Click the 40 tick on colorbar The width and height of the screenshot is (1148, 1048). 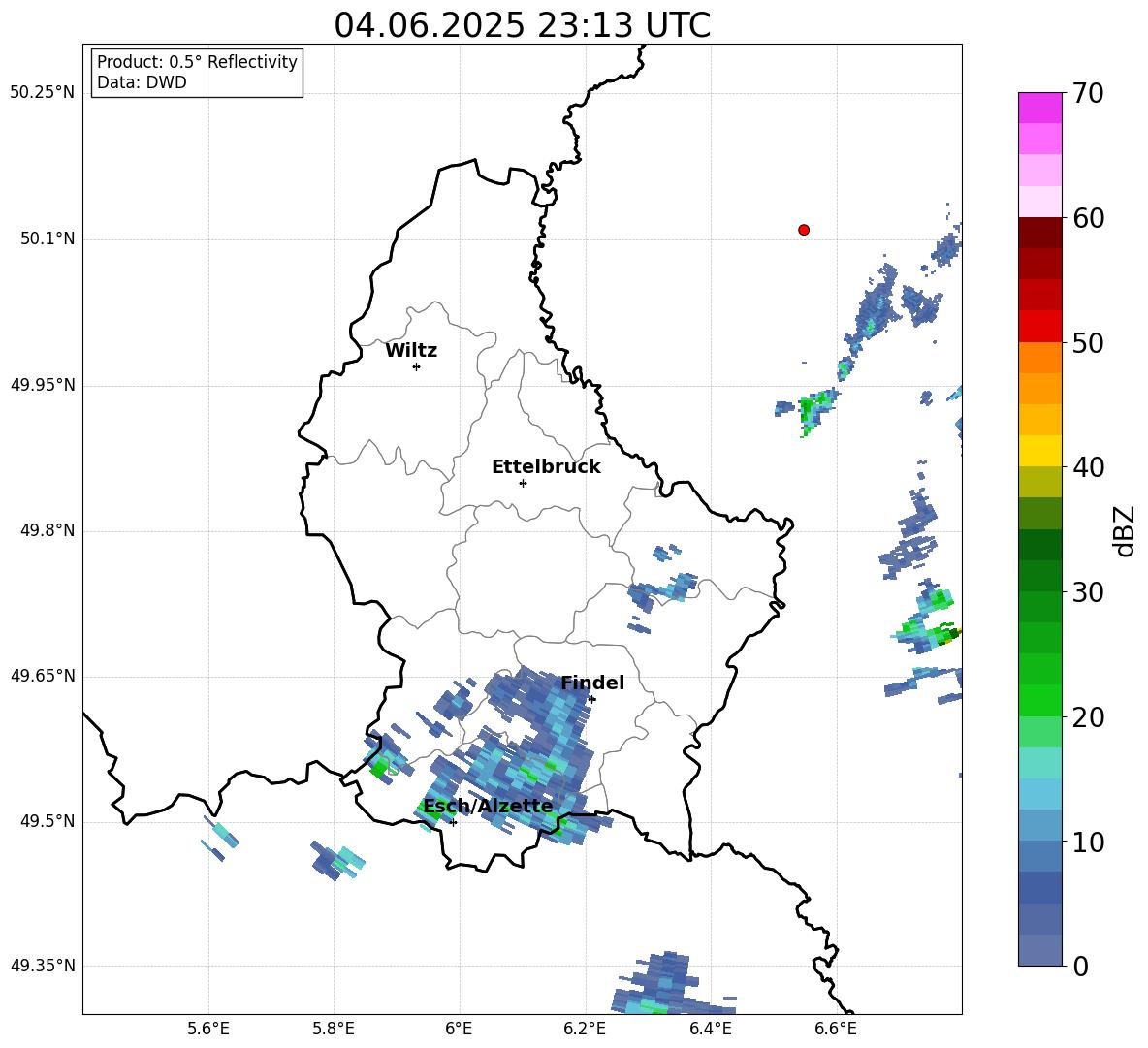point(1088,467)
